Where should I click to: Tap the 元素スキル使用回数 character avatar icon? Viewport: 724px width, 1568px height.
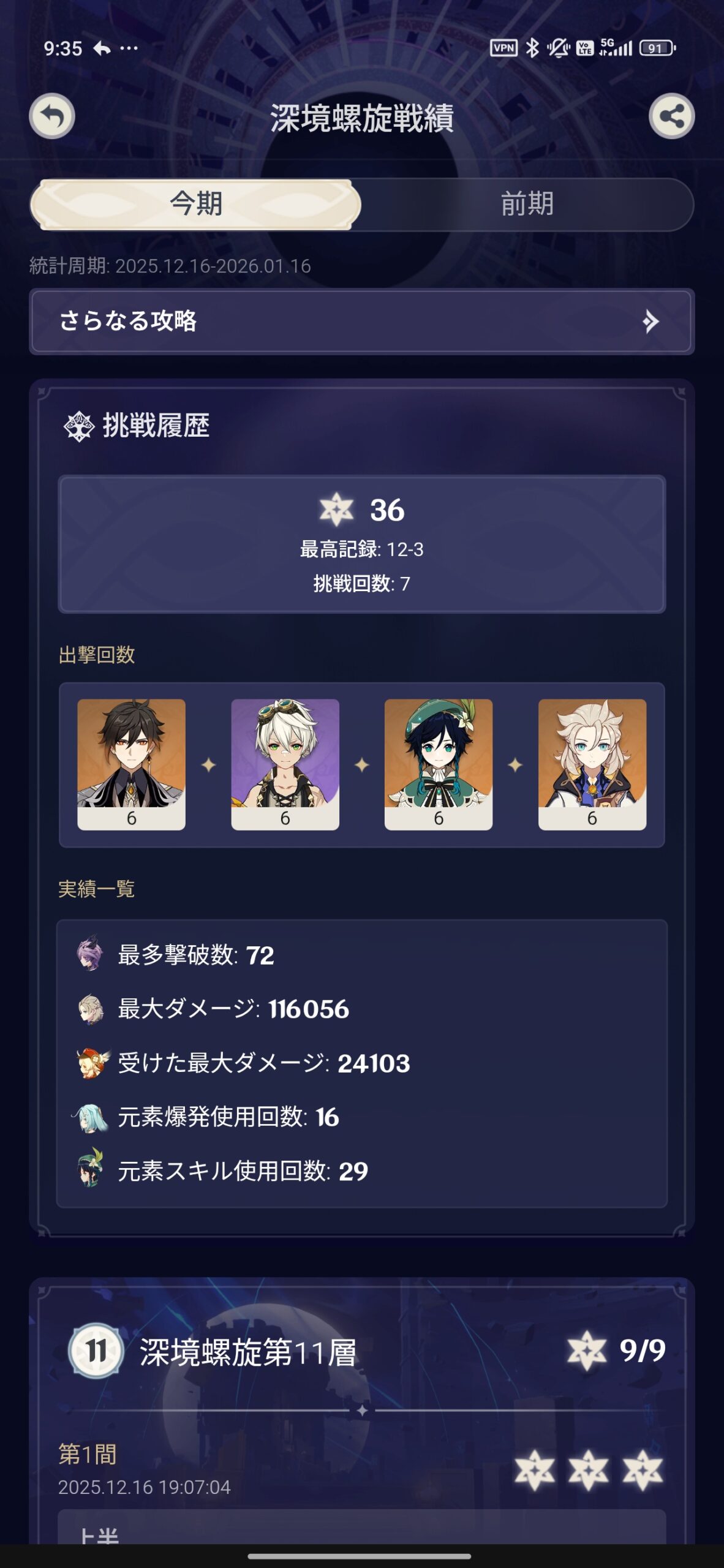point(91,1169)
